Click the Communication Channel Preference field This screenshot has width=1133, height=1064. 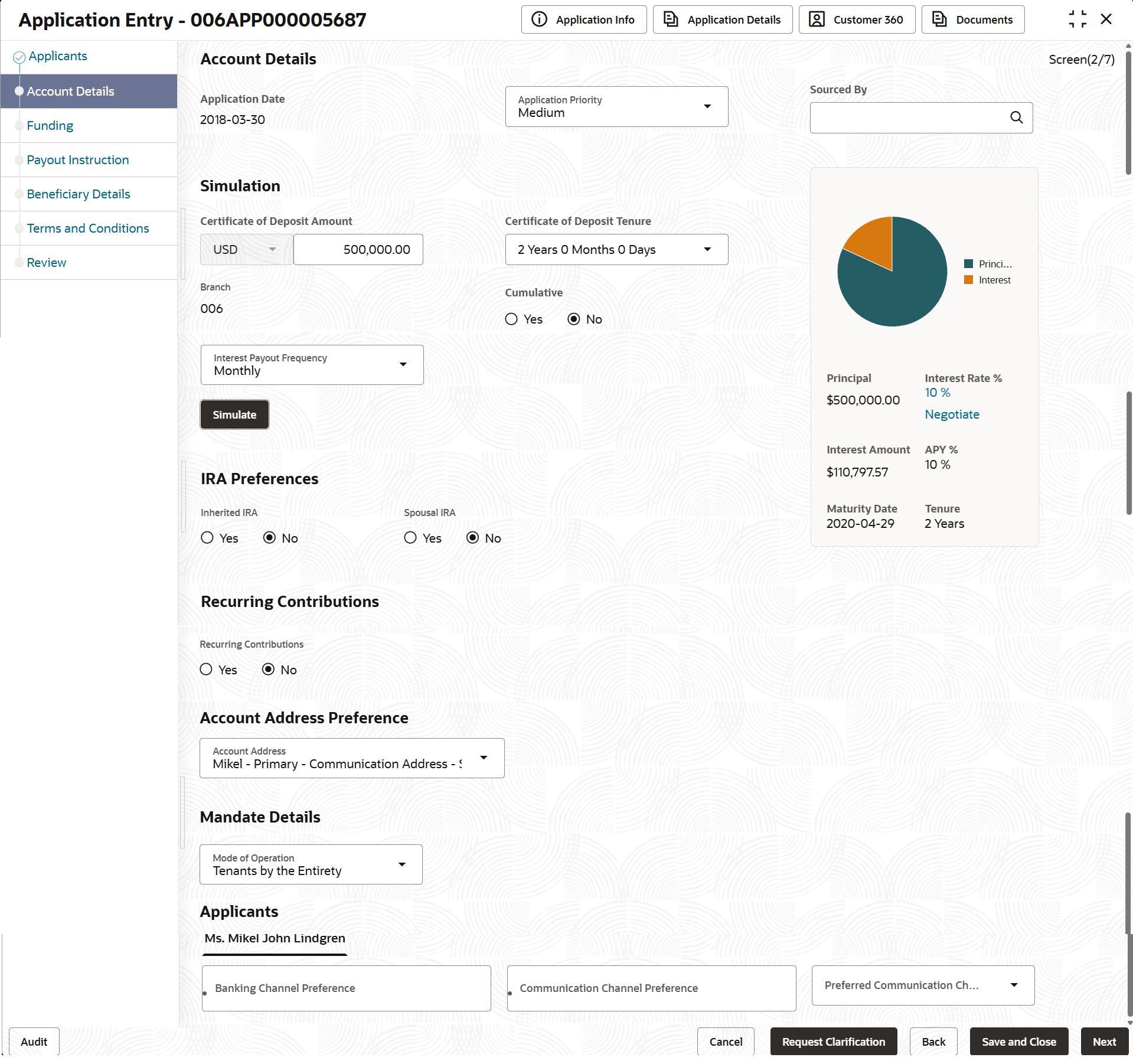click(651, 988)
